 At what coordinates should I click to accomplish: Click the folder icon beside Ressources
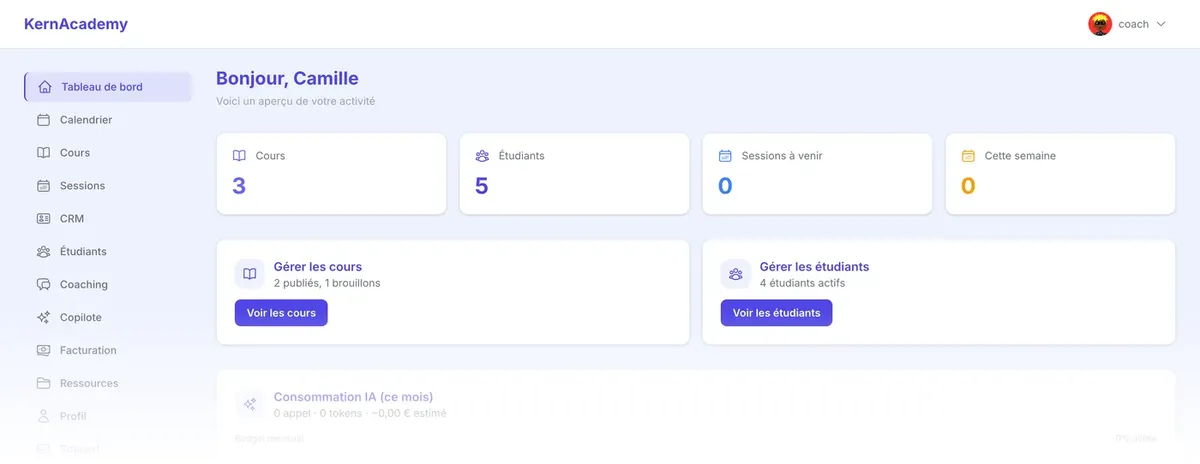point(43,384)
